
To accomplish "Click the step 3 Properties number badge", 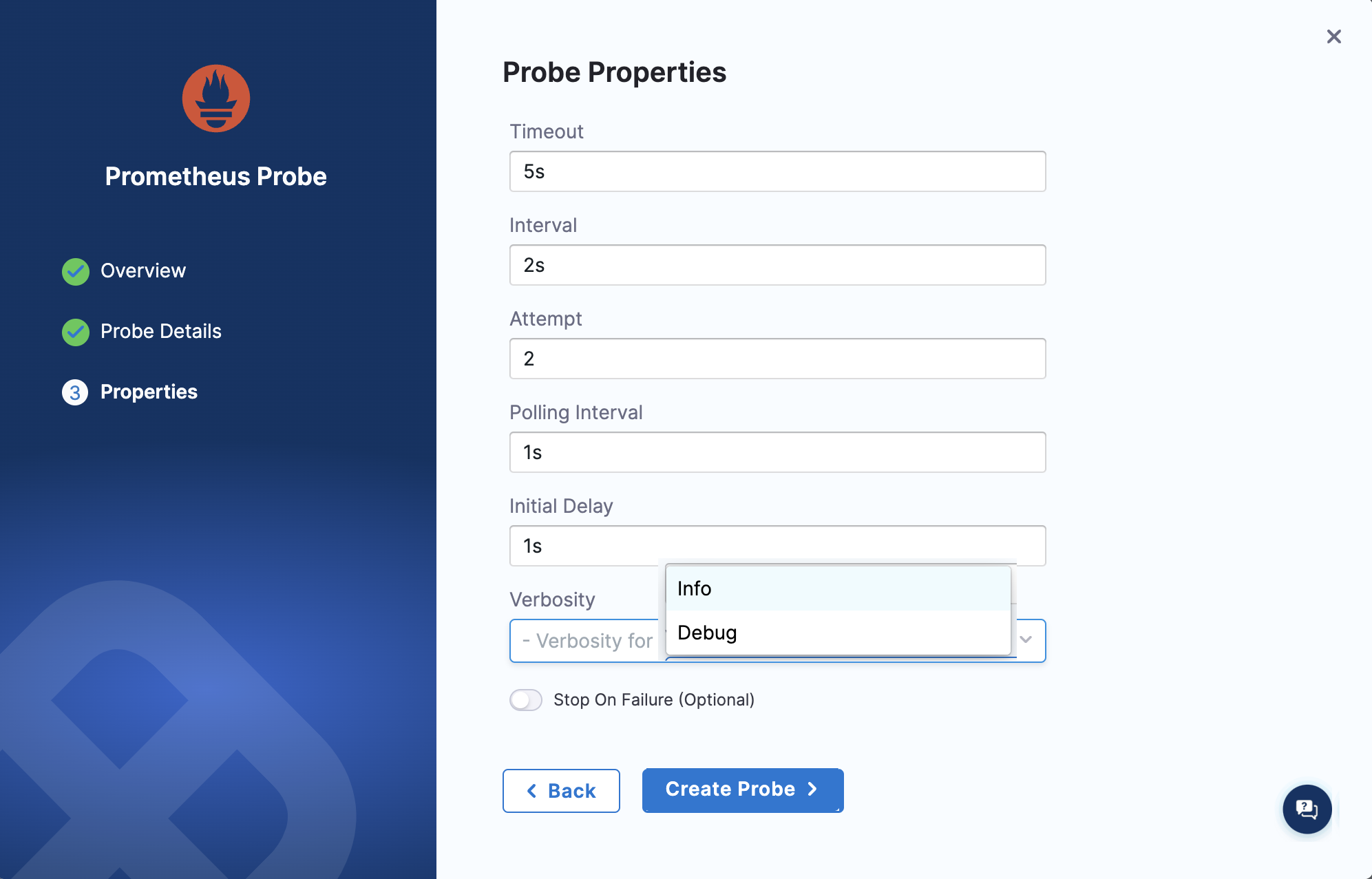I will (75, 392).
